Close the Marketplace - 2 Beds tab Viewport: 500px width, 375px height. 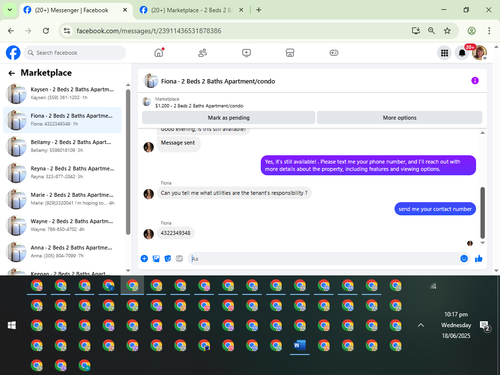click(x=241, y=10)
